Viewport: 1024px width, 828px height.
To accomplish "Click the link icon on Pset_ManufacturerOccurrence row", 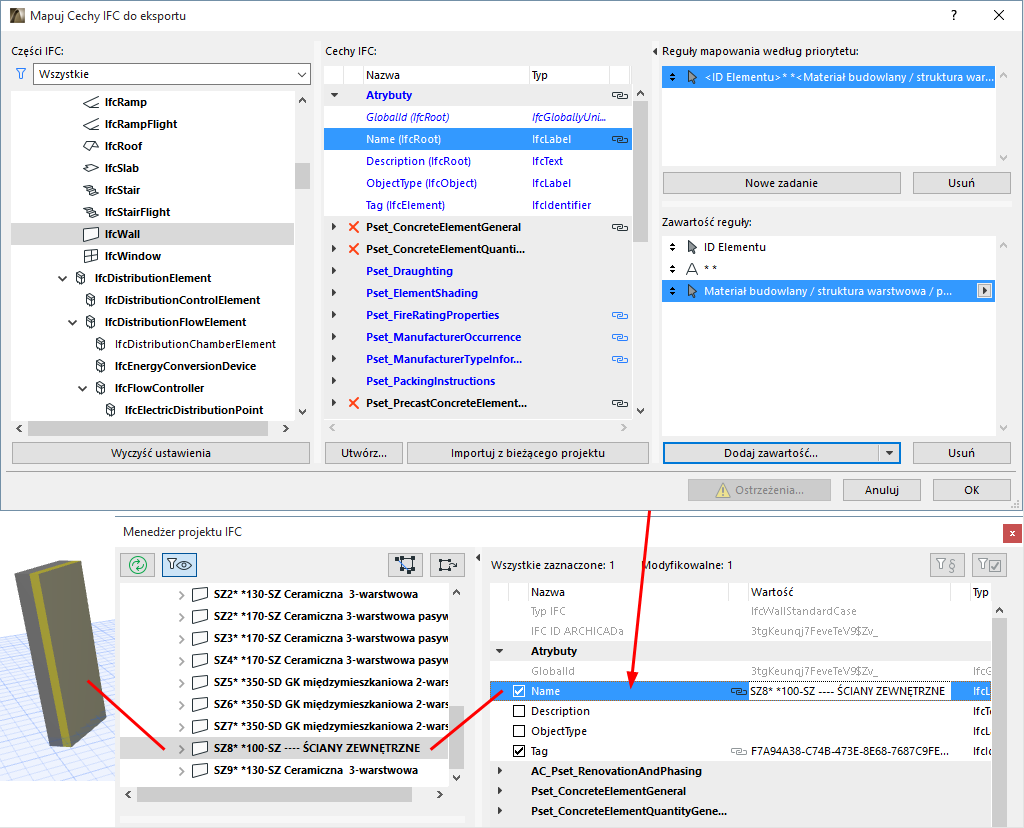I will tap(619, 338).
